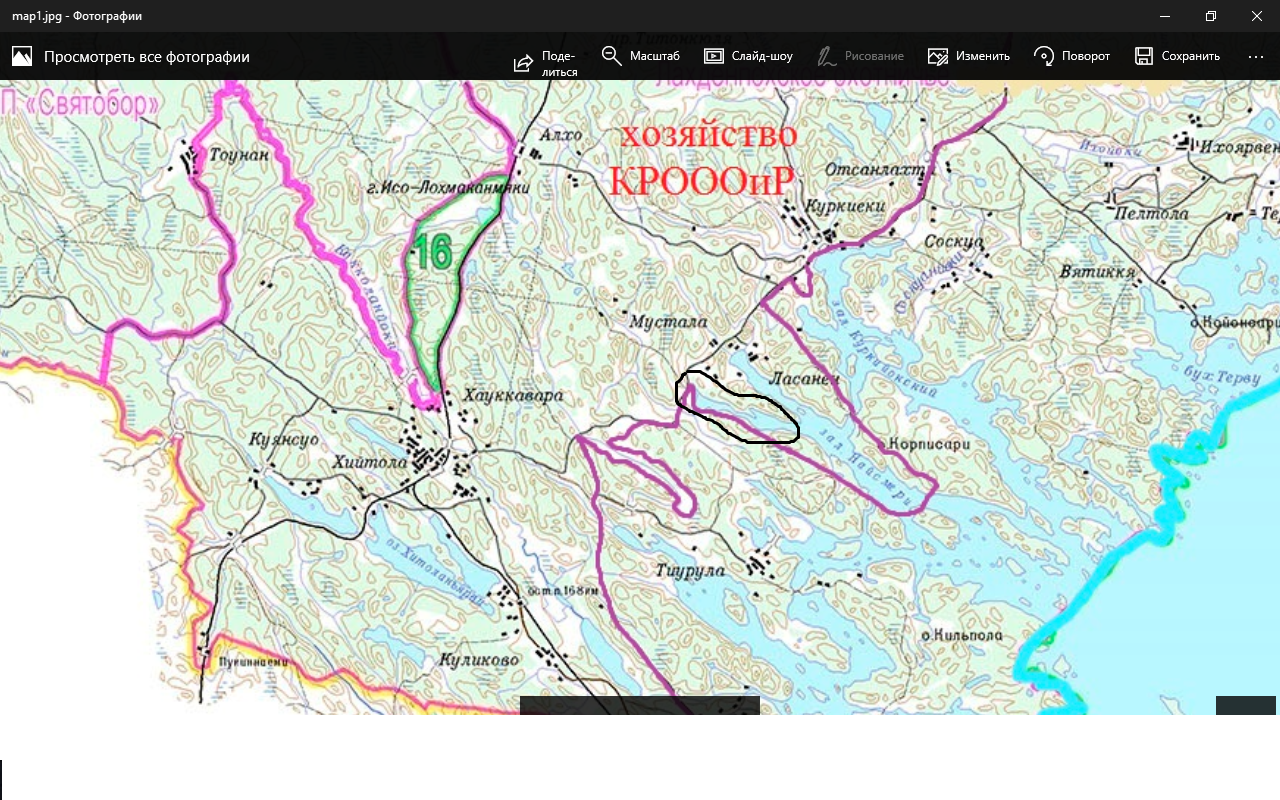Click the slideshow play icon

pos(714,56)
